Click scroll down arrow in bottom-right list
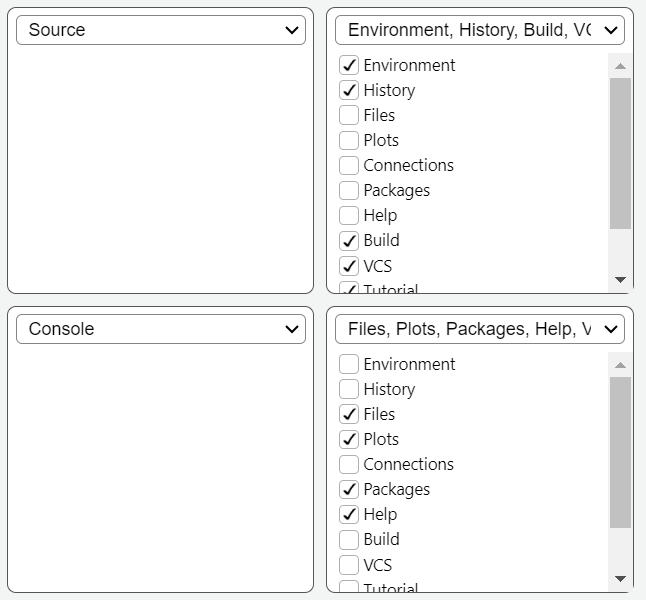Viewport: 646px width, 600px height. [x=620, y=579]
